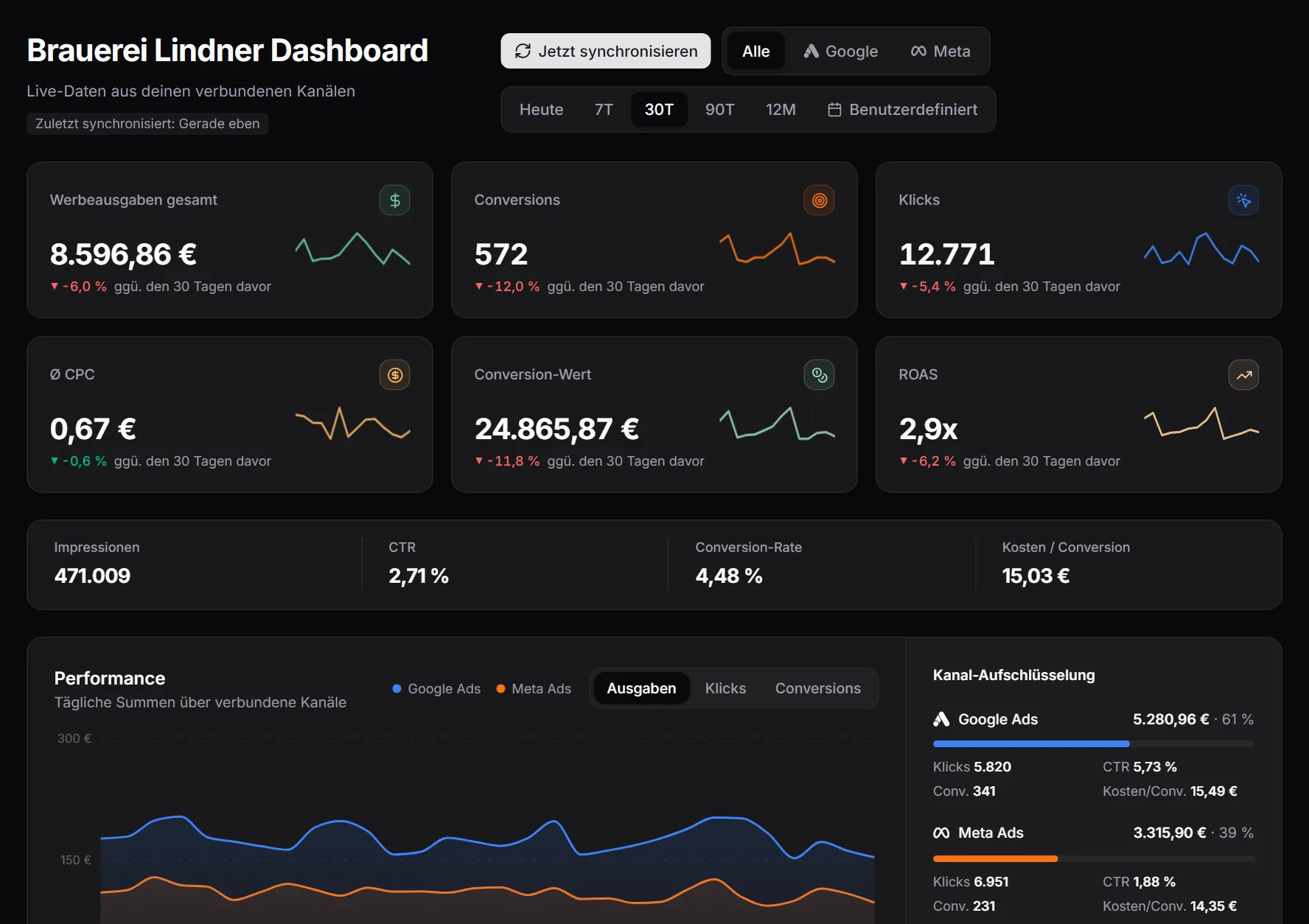Click the coin icon on Ø CPC card
1309x924 pixels.
394,375
